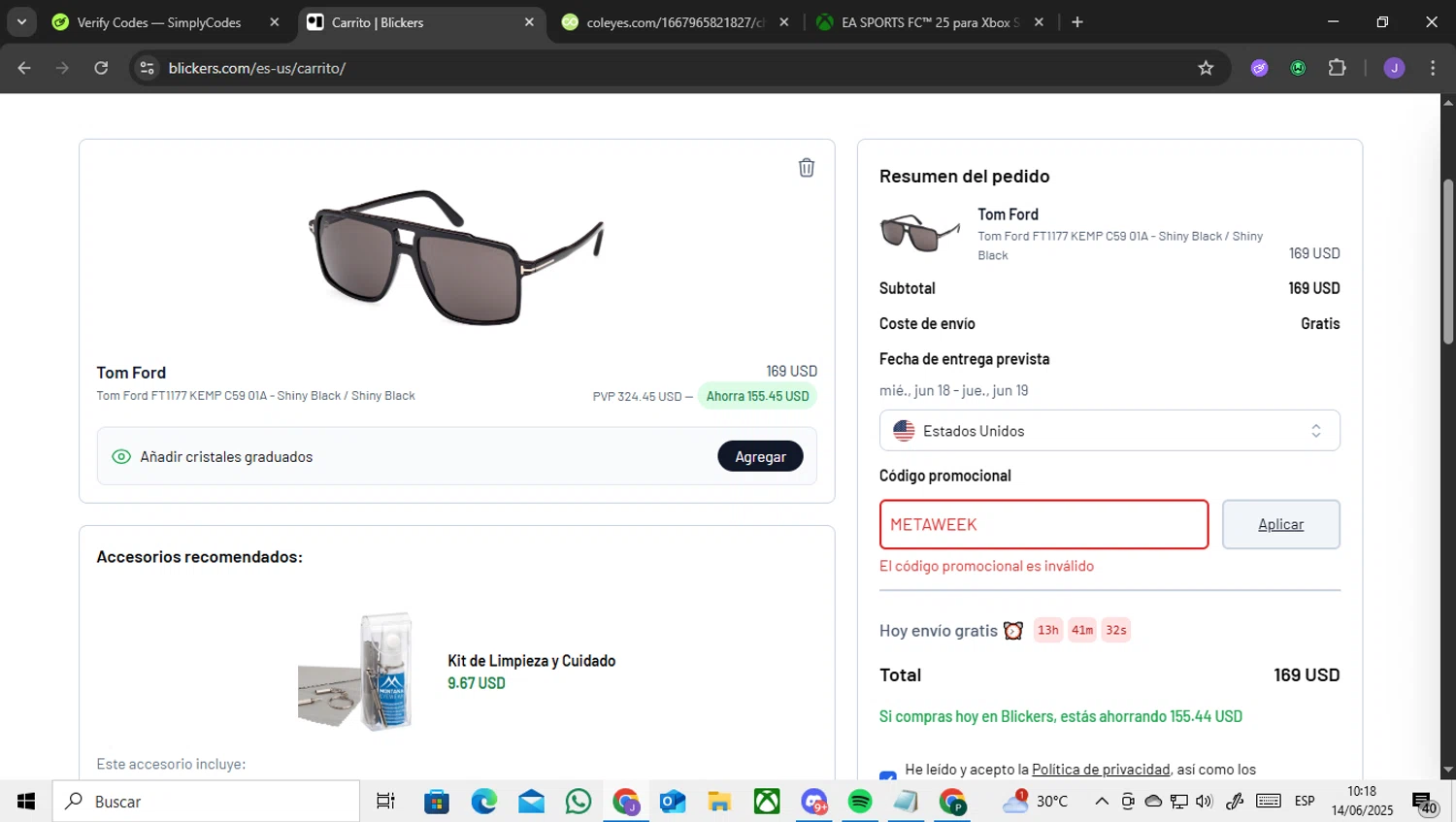The image size is (1456, 822).
Task: Launch Microsoft Store from taskbar
Action: coord(437,802)
